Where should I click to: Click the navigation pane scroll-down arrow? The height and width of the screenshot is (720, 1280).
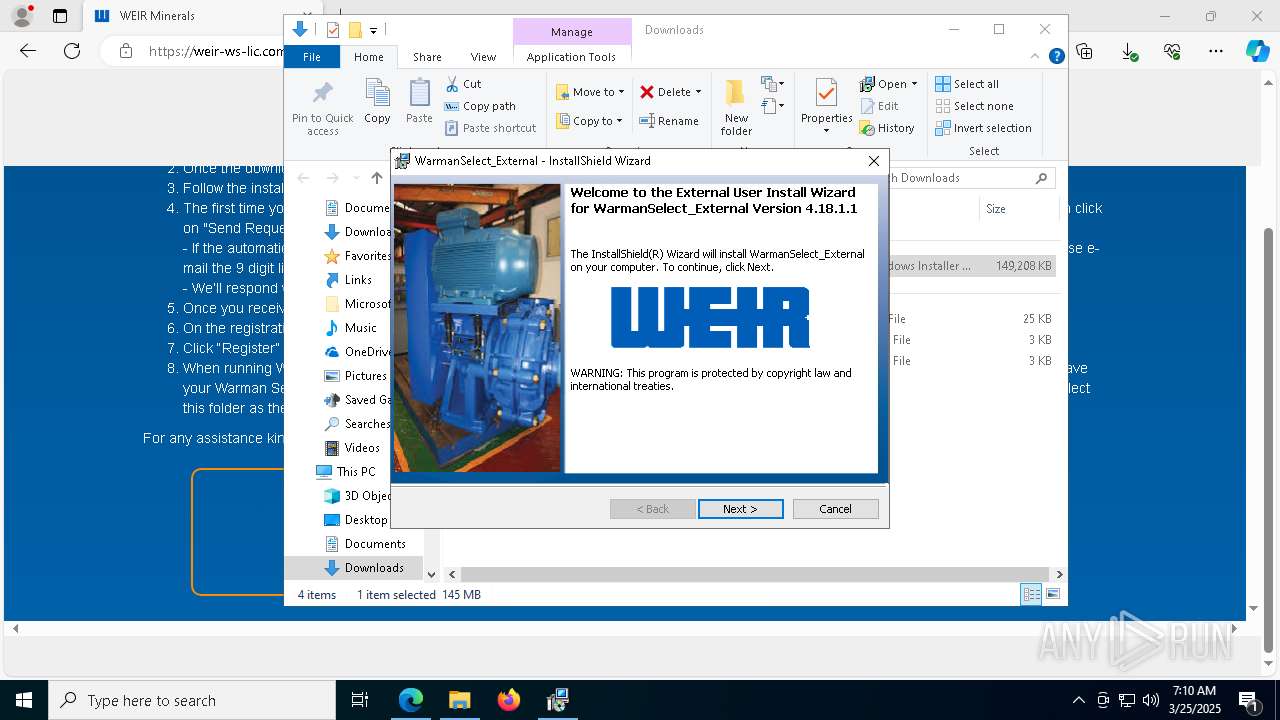431,574
